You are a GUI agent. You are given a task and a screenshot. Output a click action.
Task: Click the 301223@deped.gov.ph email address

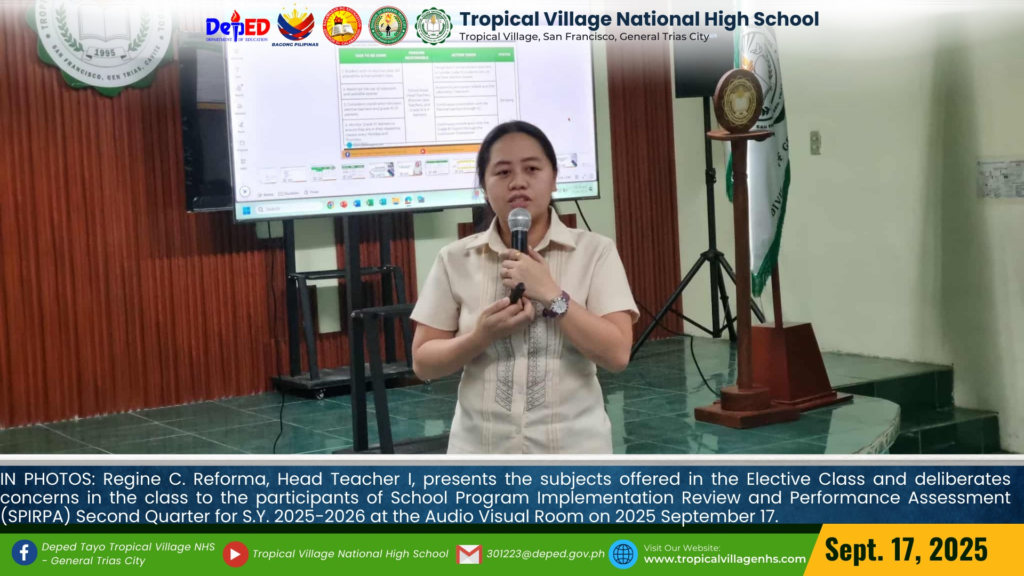(x=545, y=553)
